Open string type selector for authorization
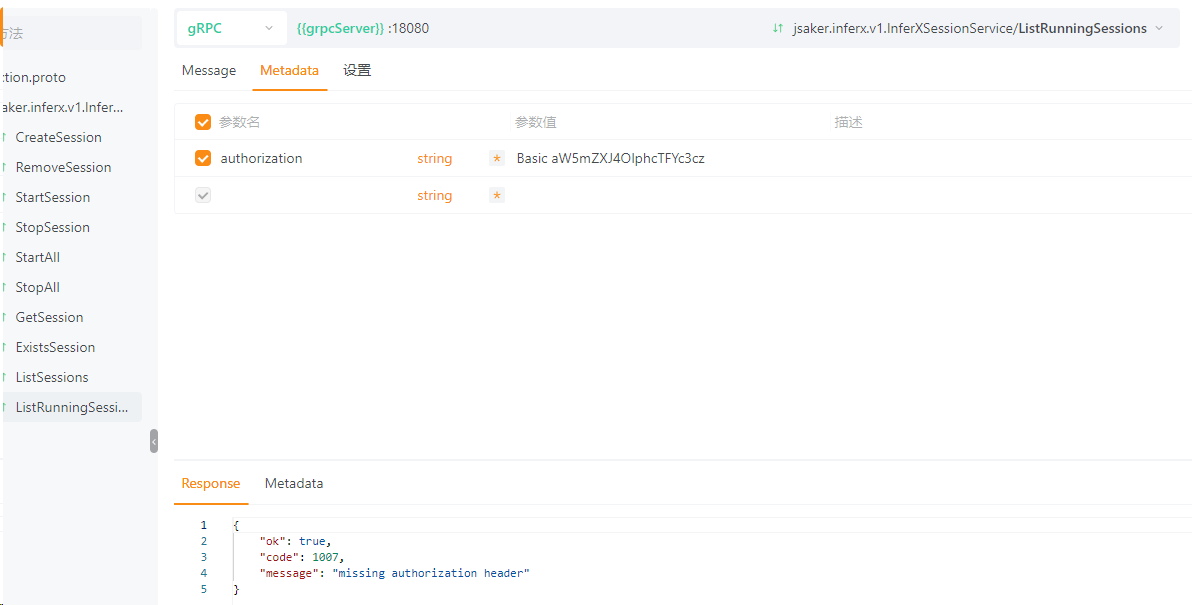Screen dimensions: 1192x605 tap(434, 159)
